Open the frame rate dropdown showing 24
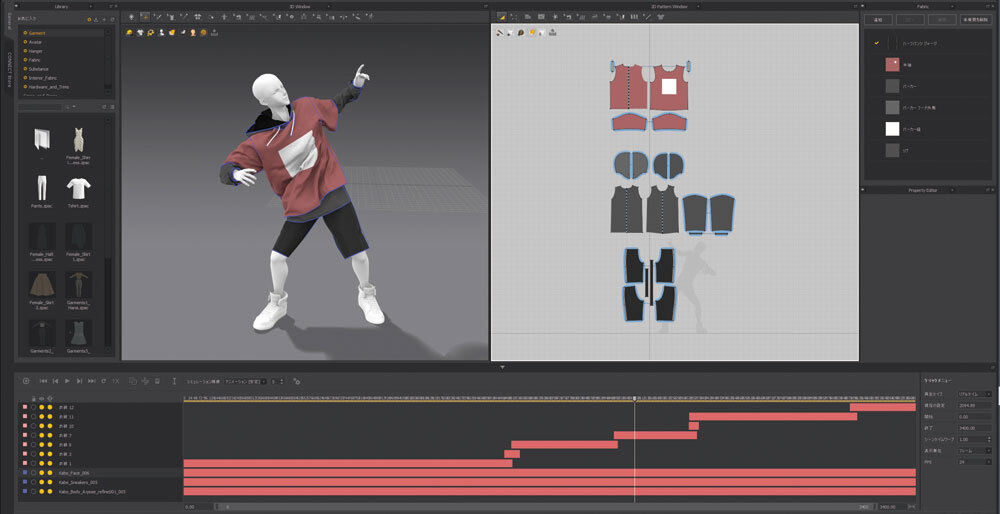Image resolution: width=1000 pixels, height=514 pixels. [x=974, y=462]
